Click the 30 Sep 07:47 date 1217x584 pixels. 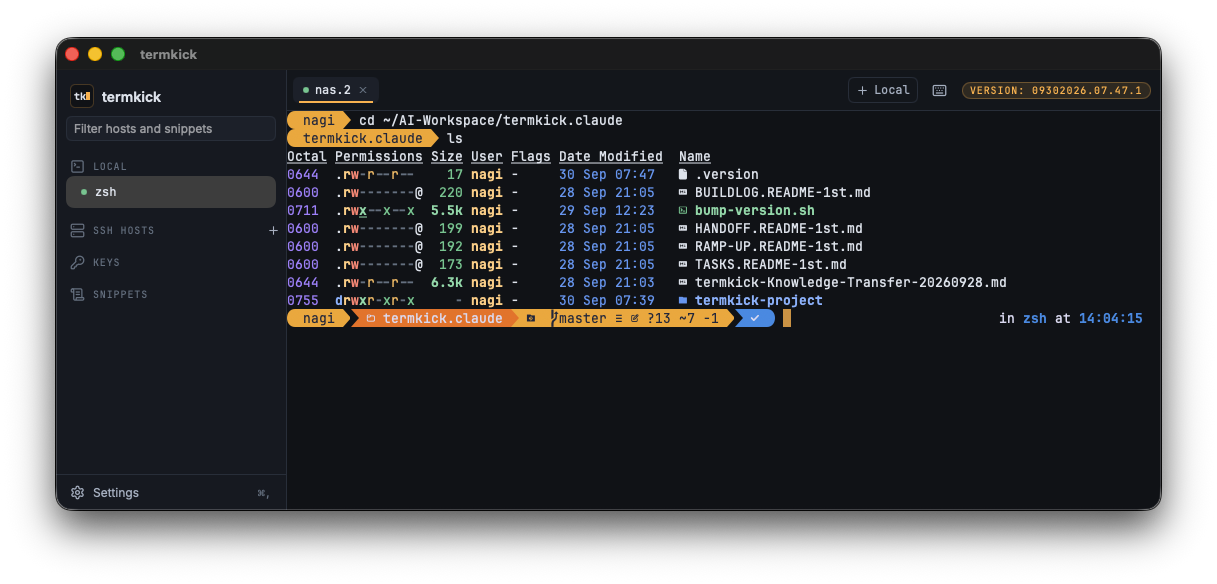pos(607,174)
